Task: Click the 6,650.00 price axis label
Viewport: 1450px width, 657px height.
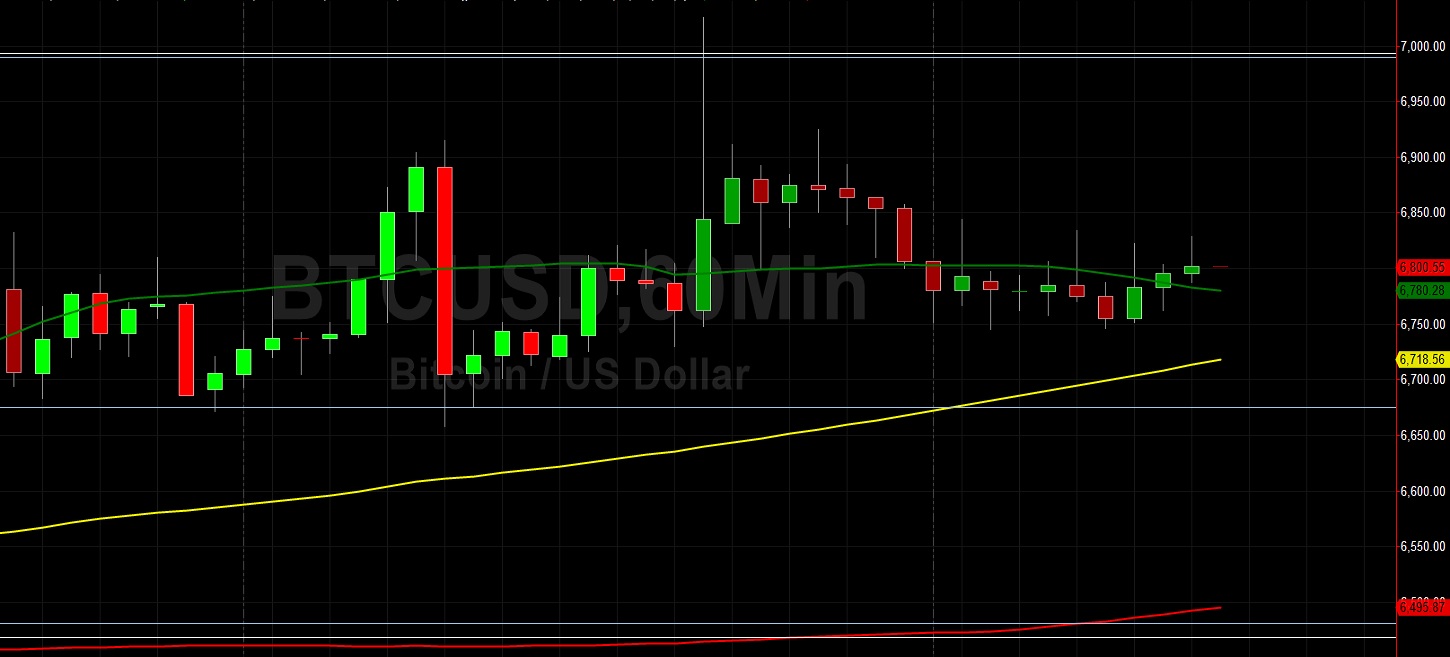Action: (x=1422, y=435)
